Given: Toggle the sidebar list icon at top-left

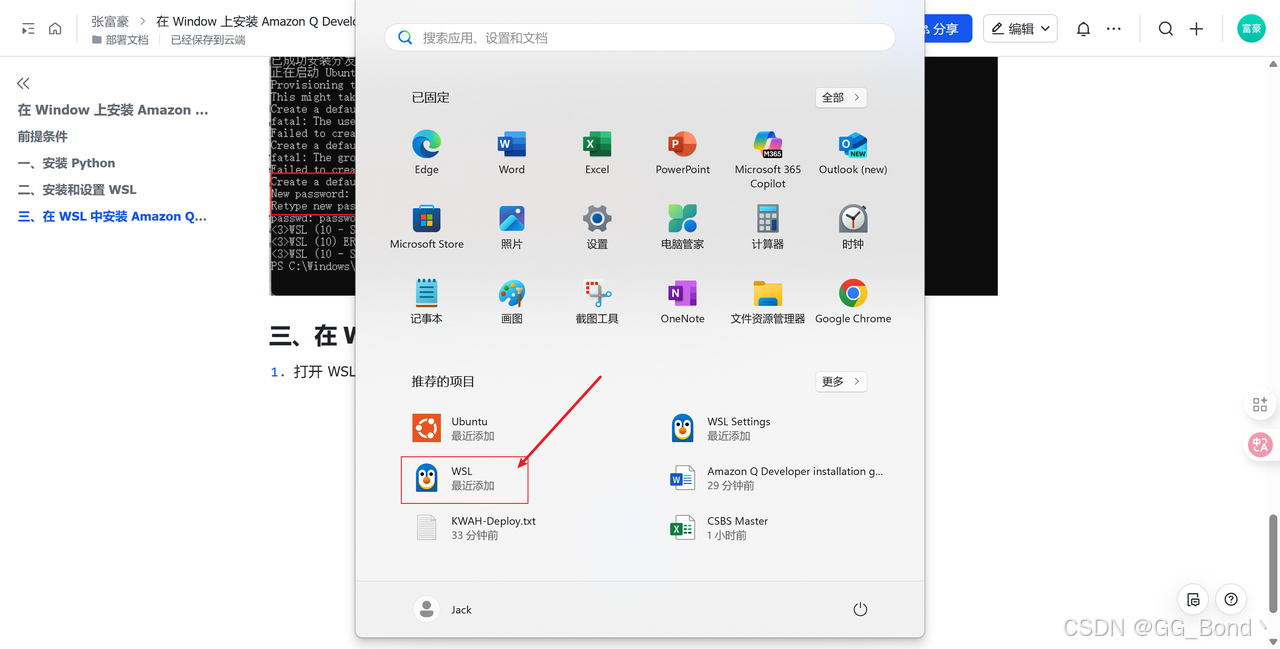Looking at the screenshot, I should point(28,29).
